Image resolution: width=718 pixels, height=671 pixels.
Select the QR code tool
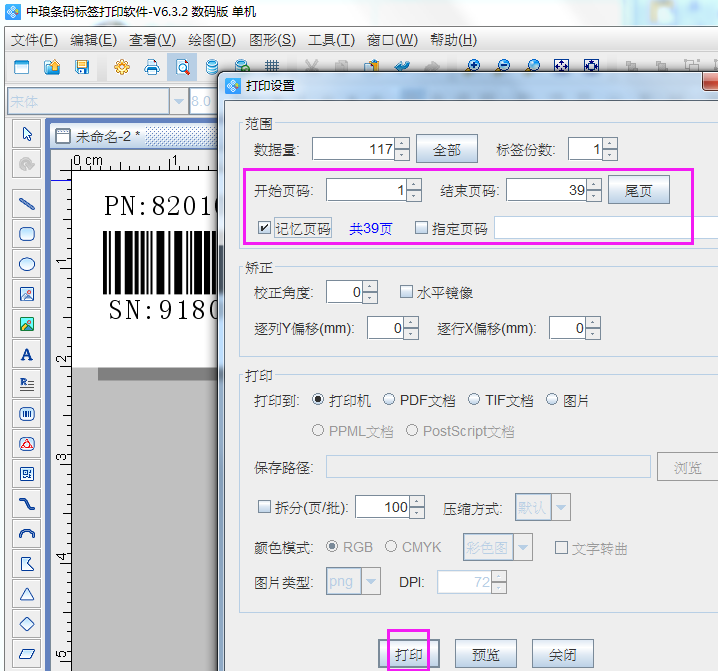tap(27, 473)
